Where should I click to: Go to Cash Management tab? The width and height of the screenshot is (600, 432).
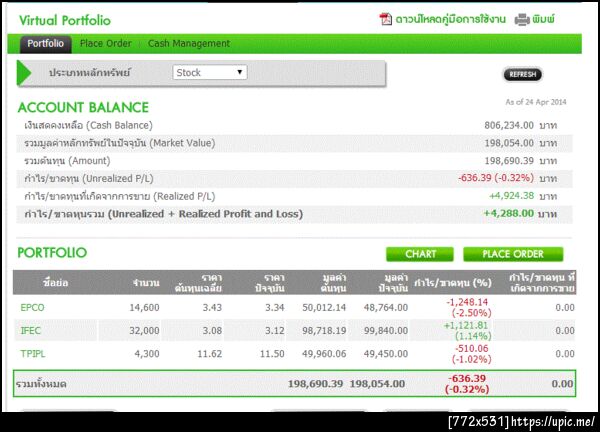[x=189, y=43]
